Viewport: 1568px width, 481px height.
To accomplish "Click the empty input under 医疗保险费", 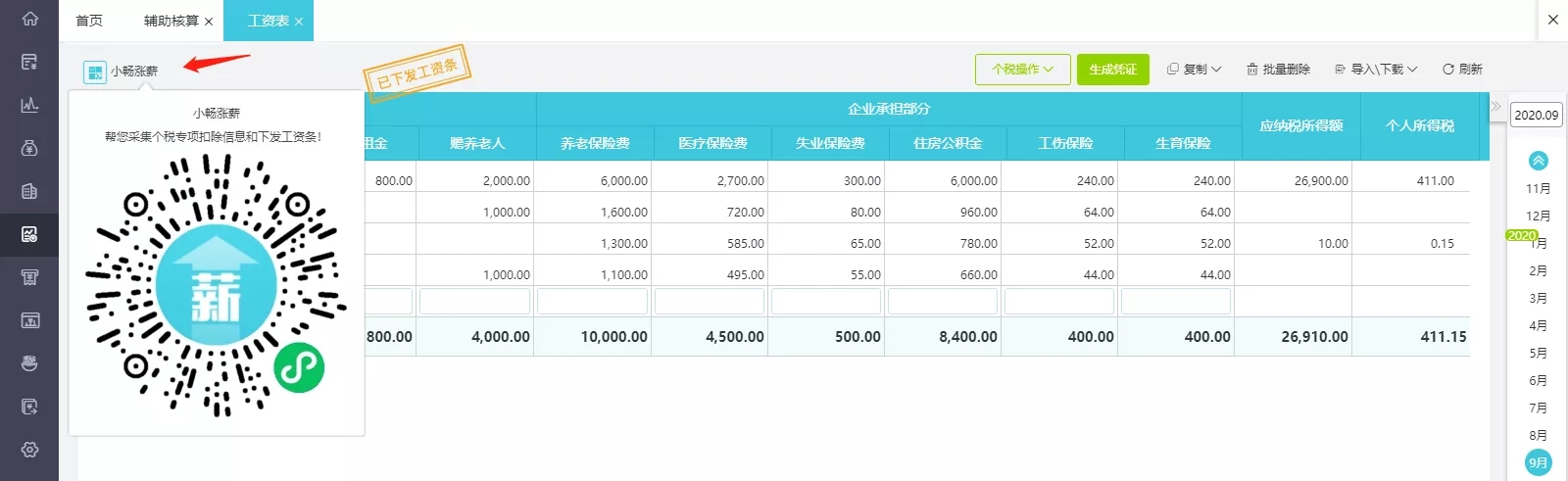I will pyautogui.click(x=710, y=301).
